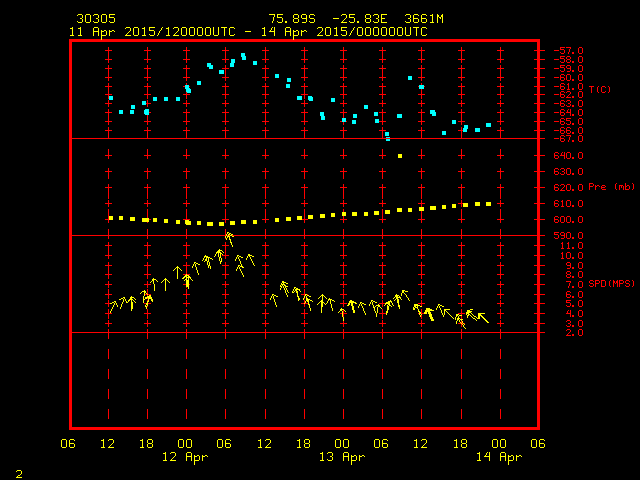Image resolution: width=640 pixels, height=480 pixels.
Task: Select the longitude text "-25.83E"
Action: pos(360,19)
